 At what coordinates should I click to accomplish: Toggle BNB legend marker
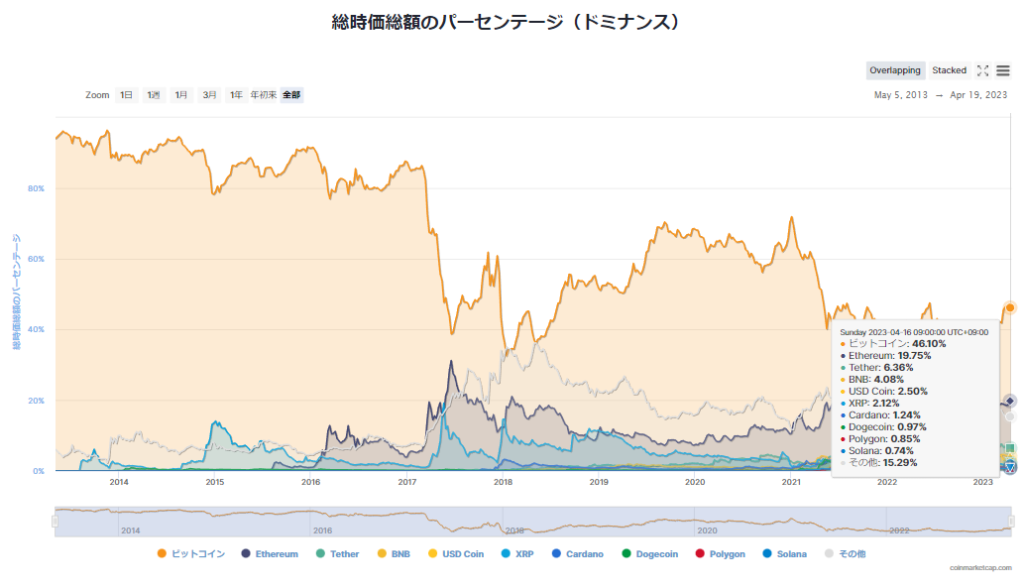tap(395, 554)
